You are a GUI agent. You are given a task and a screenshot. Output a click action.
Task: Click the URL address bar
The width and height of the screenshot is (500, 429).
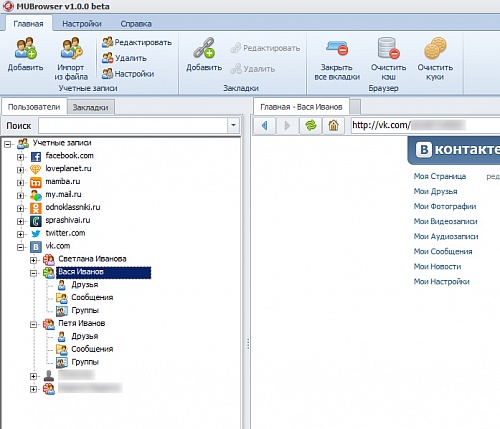coord(425,125)
